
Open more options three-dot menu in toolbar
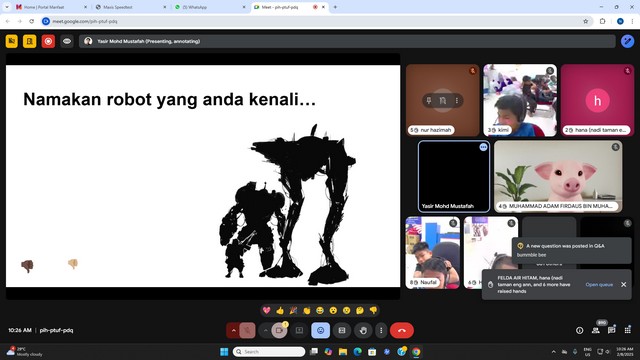tap(381, 330)
